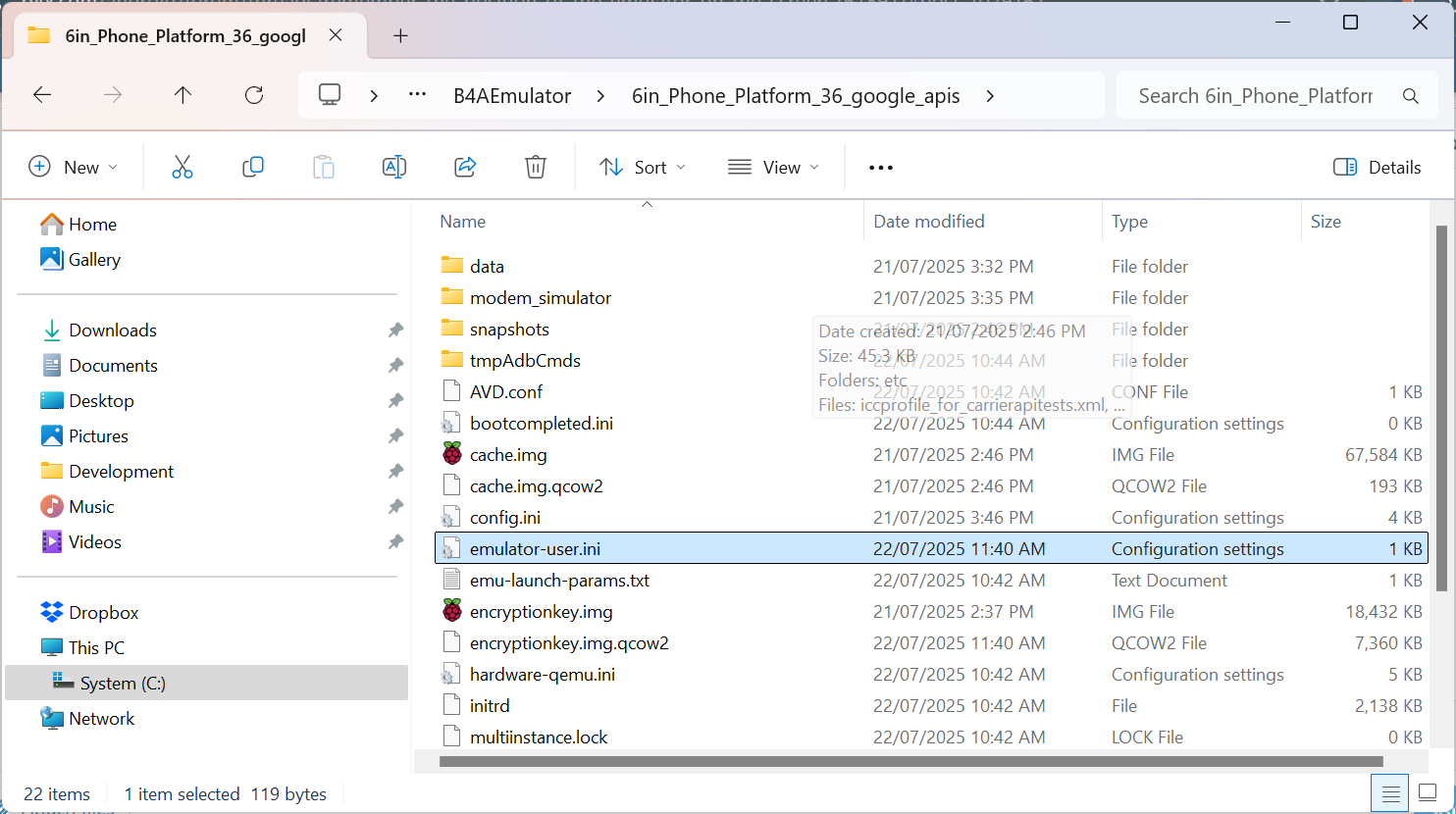Switch to the details list view icon
Viewport: 1456px width, 814px height.
[1390, 792]
